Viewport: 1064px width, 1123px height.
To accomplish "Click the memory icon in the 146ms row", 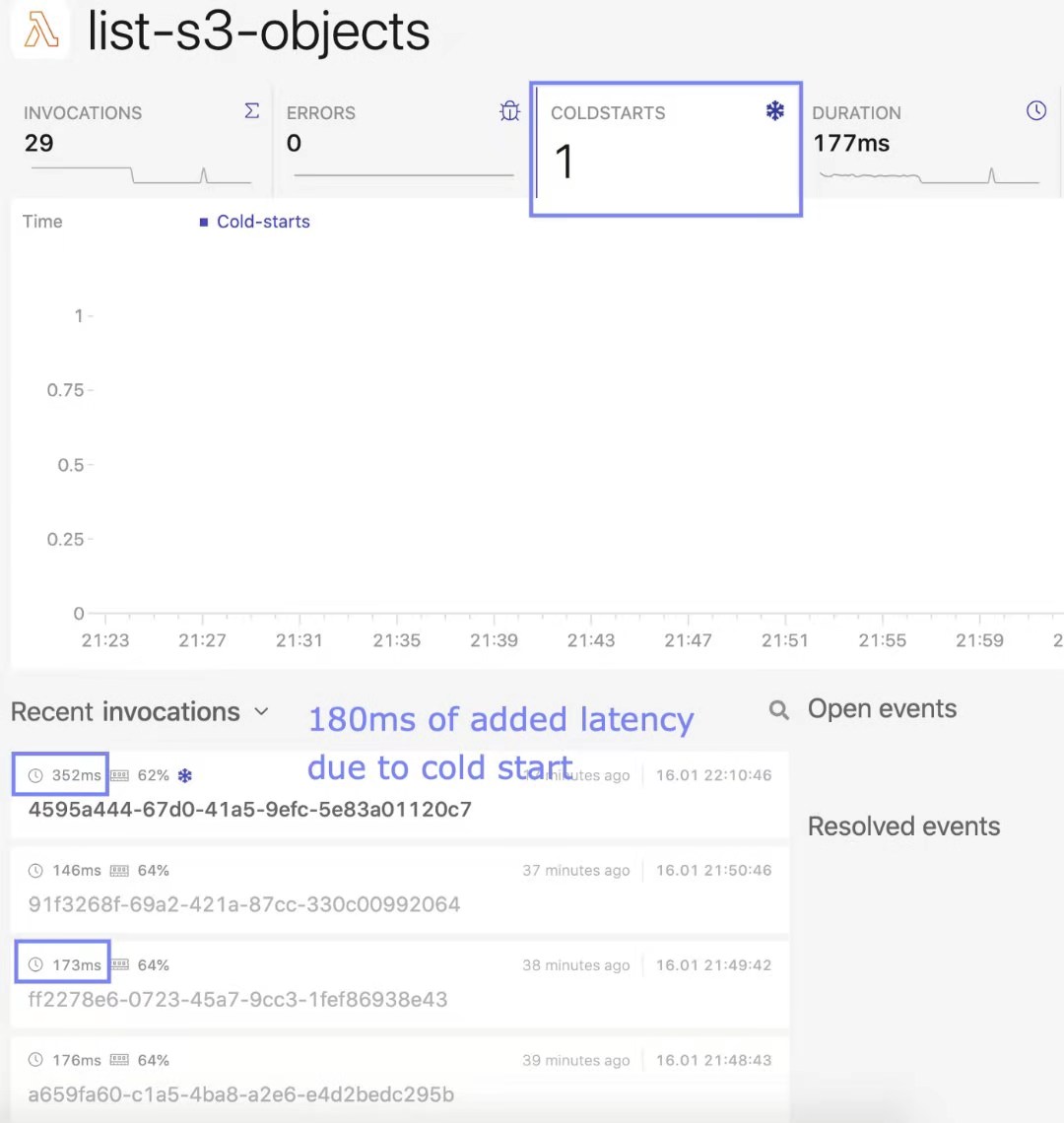I will (119, 871).
